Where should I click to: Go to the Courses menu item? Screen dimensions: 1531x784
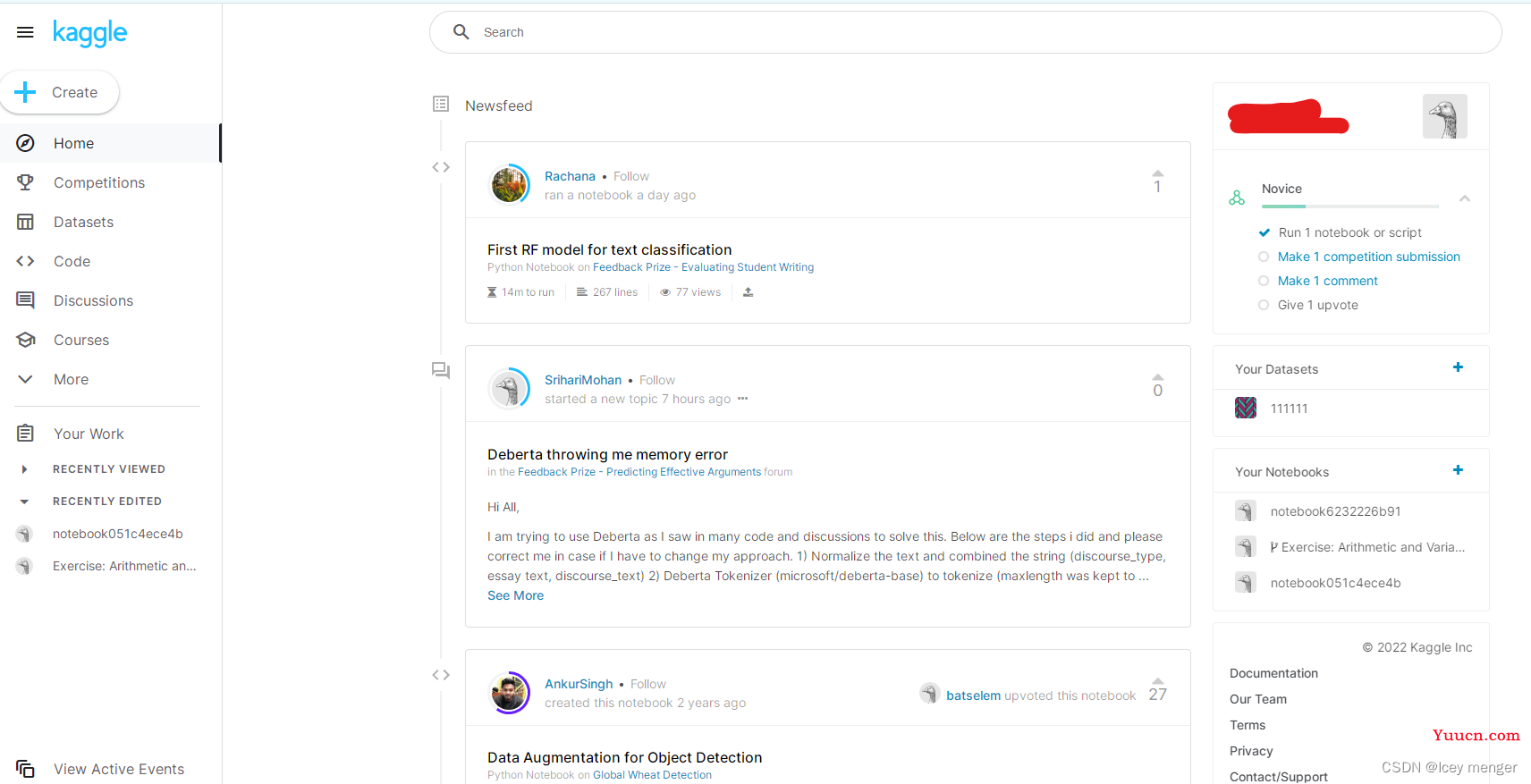(x=109, y=340)
